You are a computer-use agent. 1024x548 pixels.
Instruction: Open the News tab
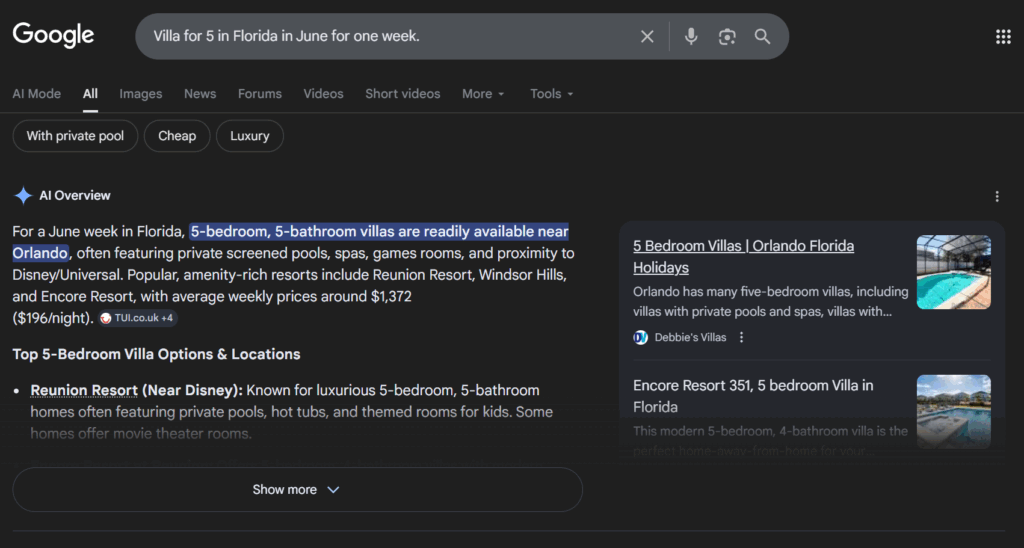point(200,93)
